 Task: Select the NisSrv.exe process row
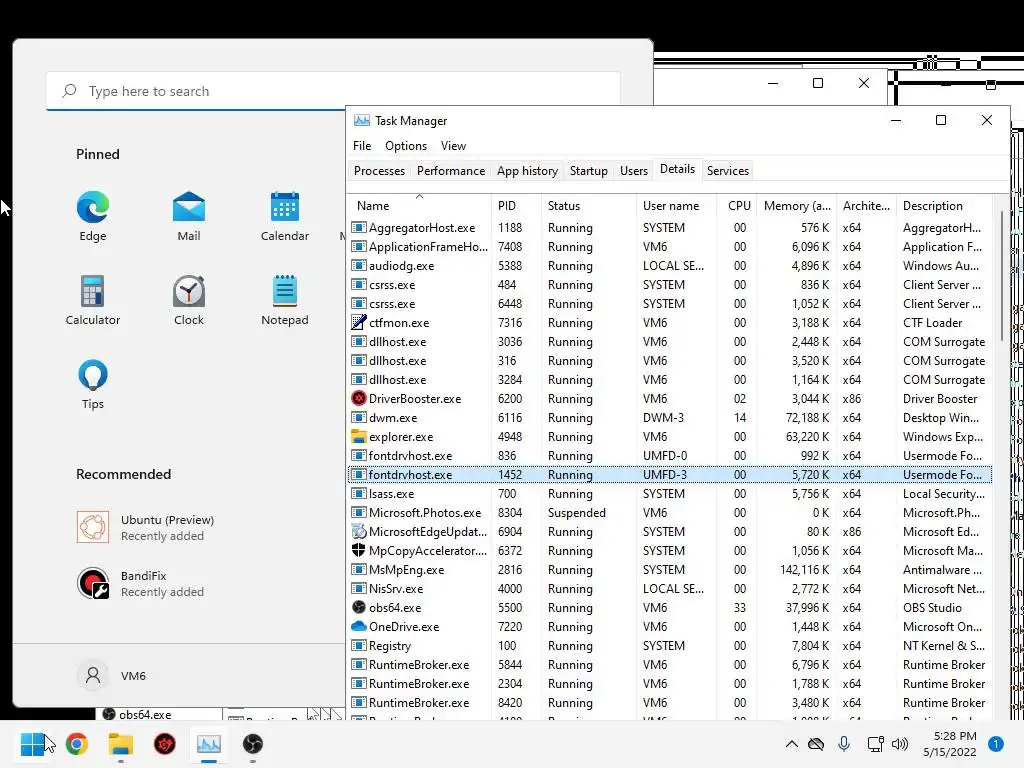coord(670,588)
